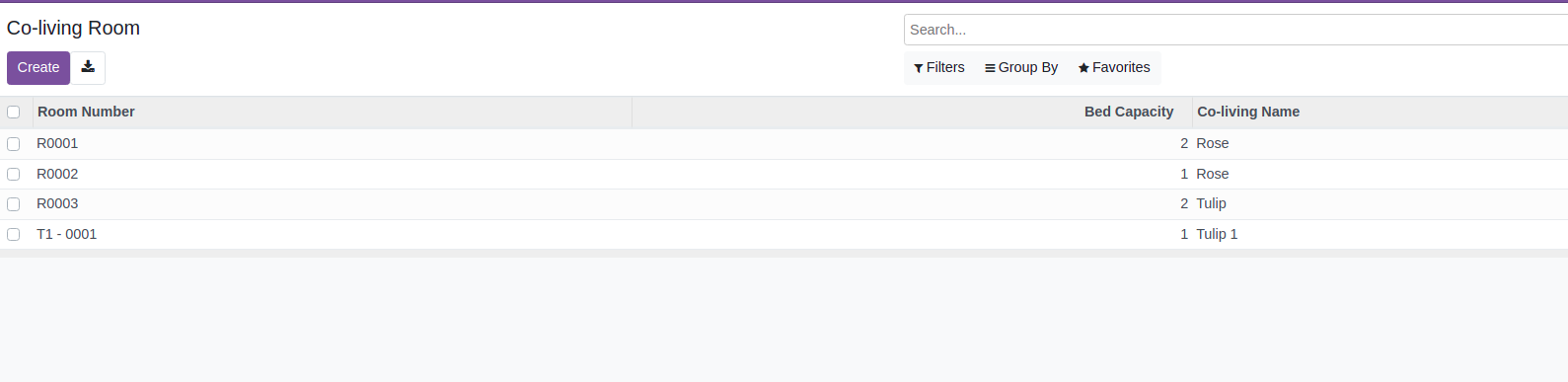Open the R0001 room record
This screenshot has width=1568, height=382.
pos(57,143)
